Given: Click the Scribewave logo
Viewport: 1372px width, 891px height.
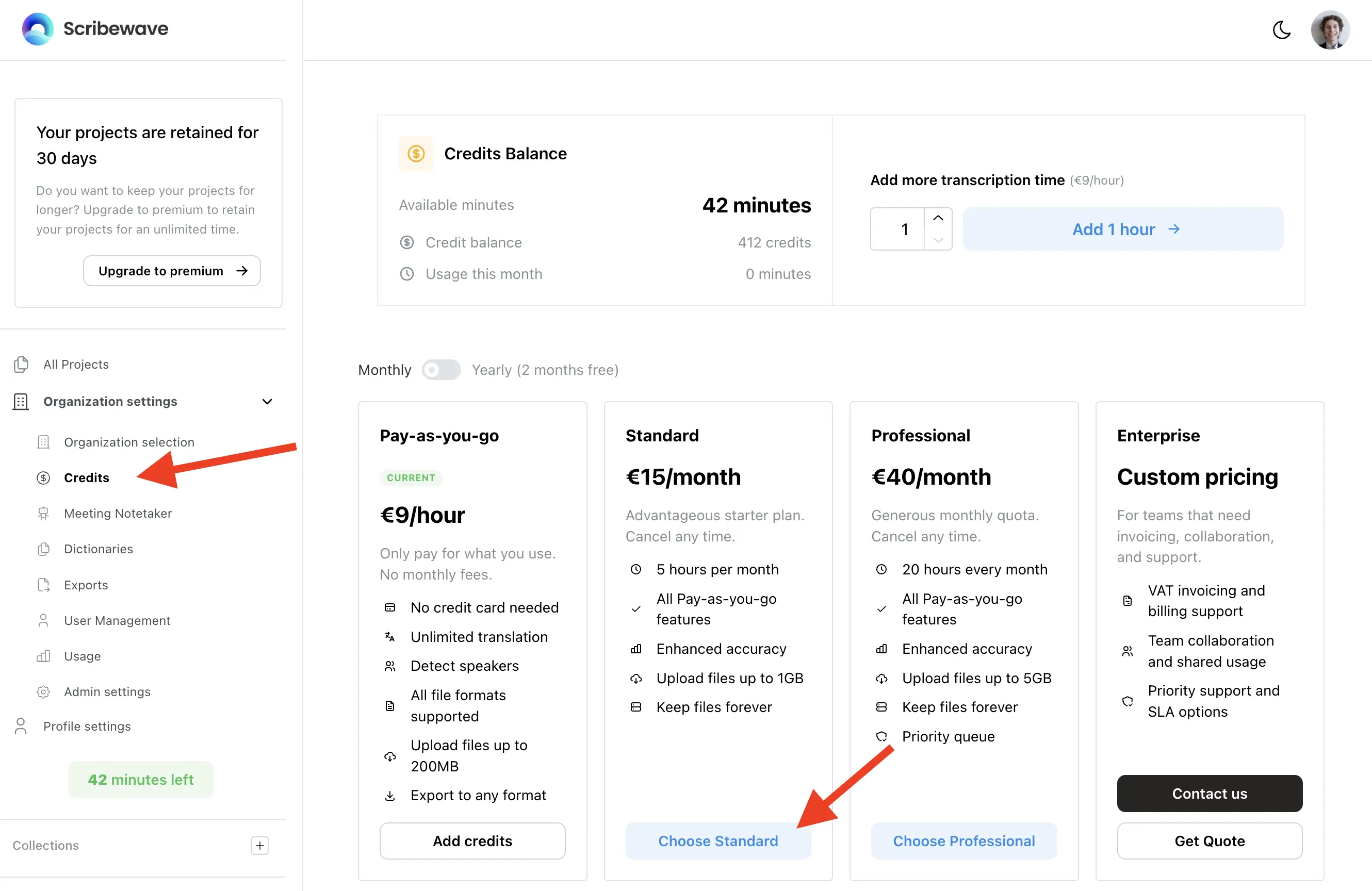Looking at the screenshot, I should click(x=95, y=28).
